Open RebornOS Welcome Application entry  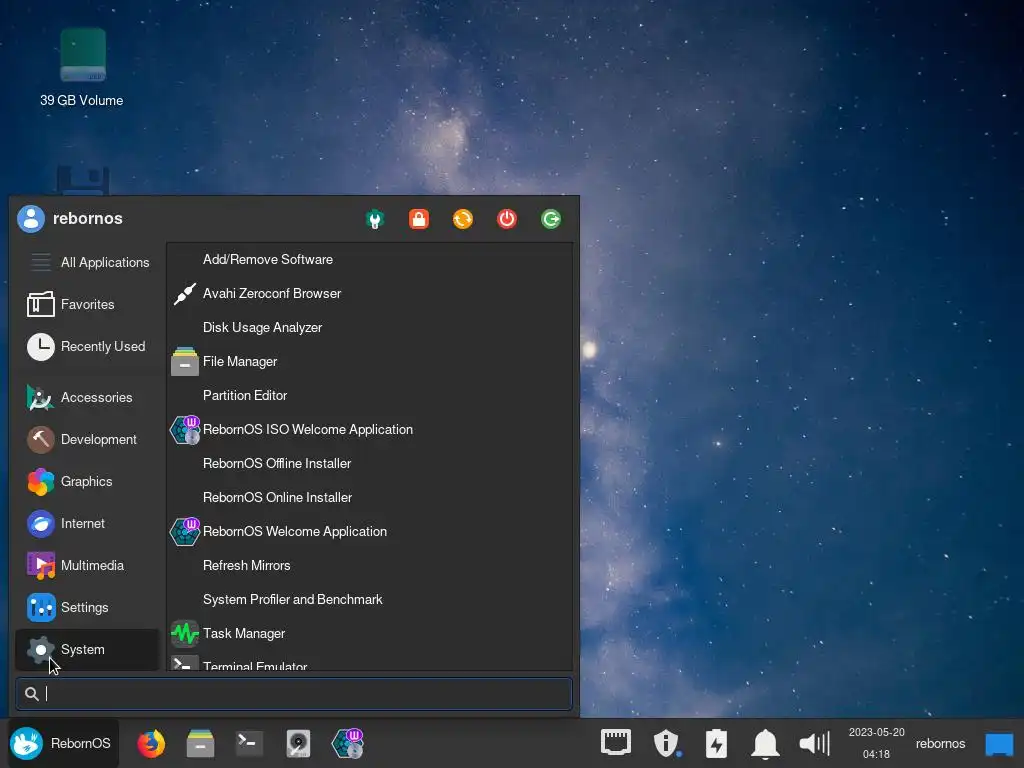pos(370,532)
